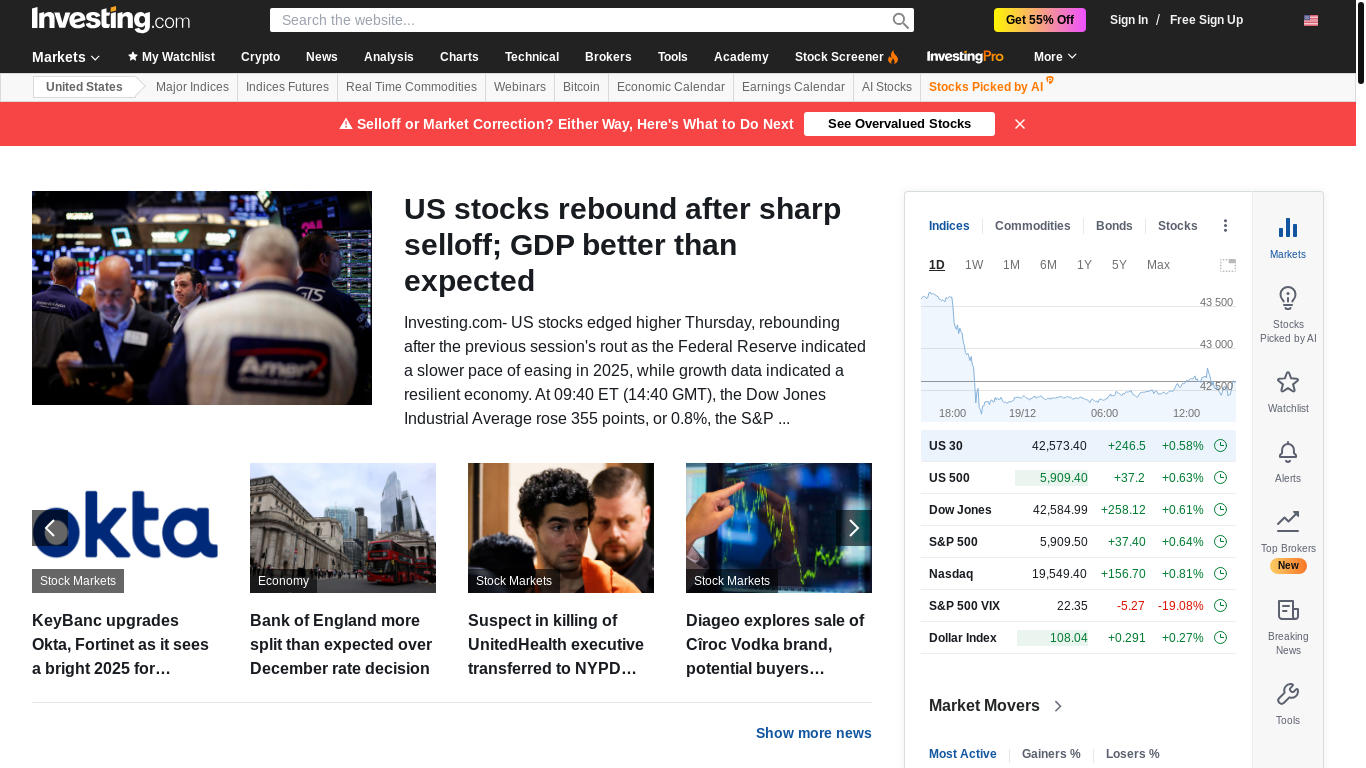Open Diageo Cîroc Vodka article headline
This screenshot has width=1366, height=768.
click(775, 644)
